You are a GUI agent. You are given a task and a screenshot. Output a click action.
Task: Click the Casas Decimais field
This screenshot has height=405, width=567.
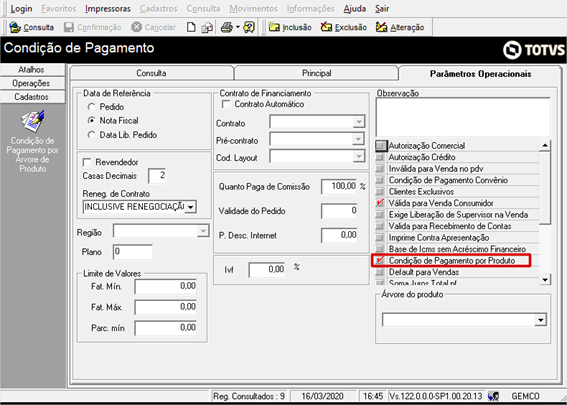[157, 176]
